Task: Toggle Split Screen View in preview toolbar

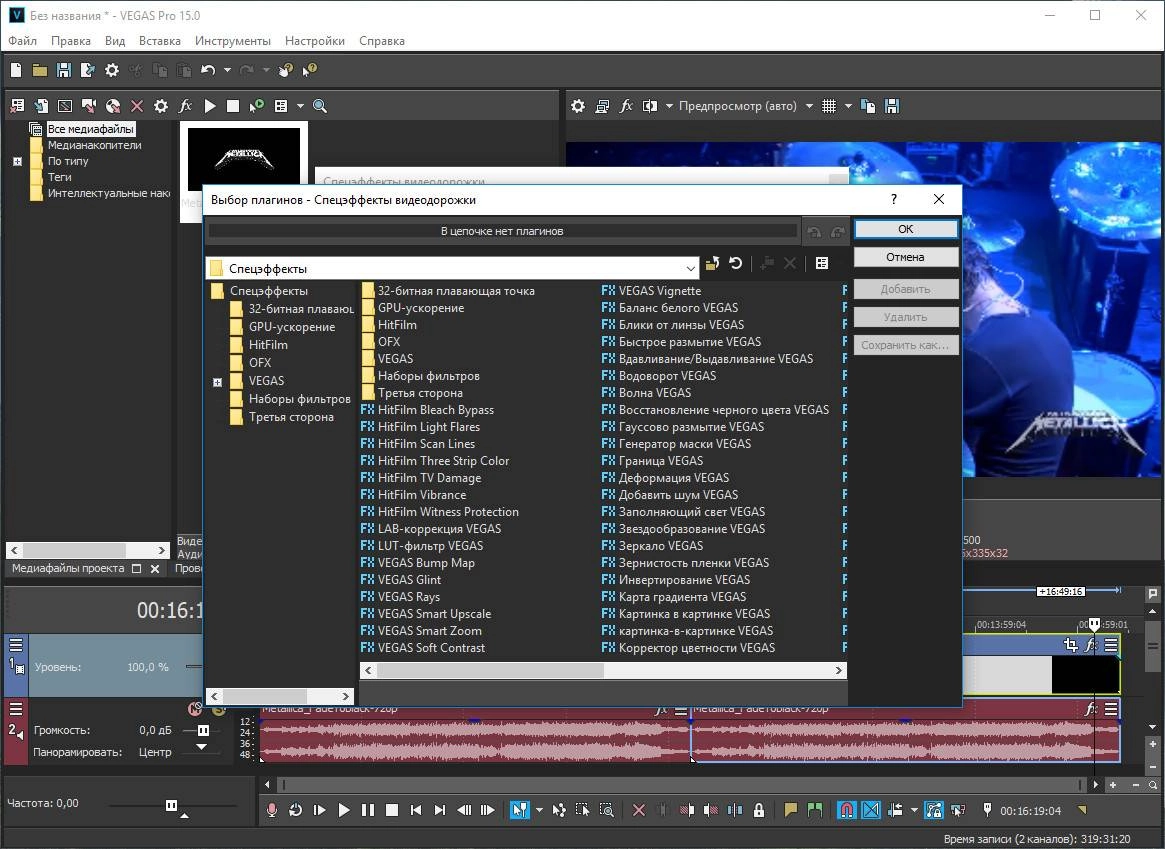Action: pos(650,106)
